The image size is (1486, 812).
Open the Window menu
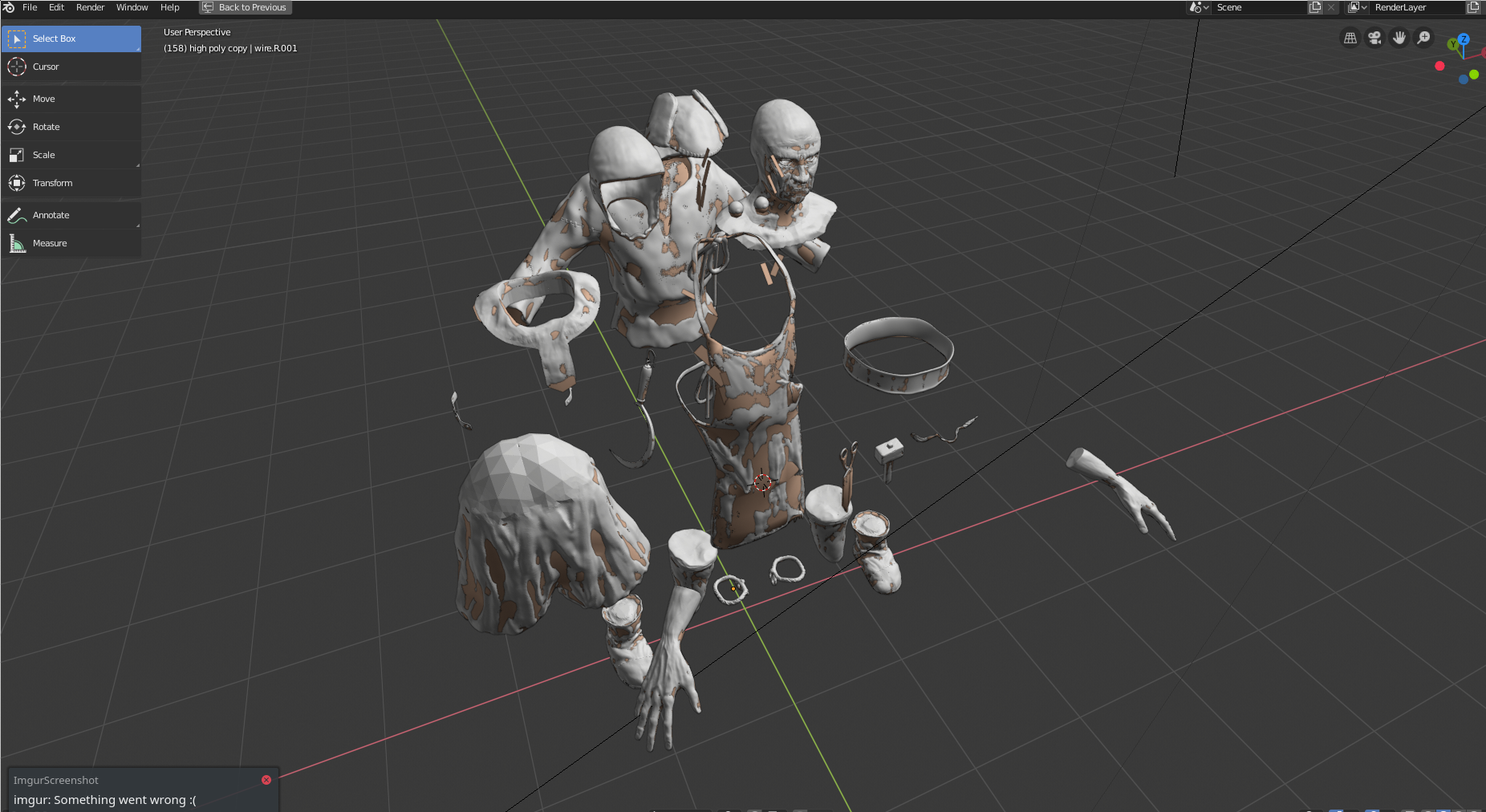pyautogui.click(x=132, y=7)
